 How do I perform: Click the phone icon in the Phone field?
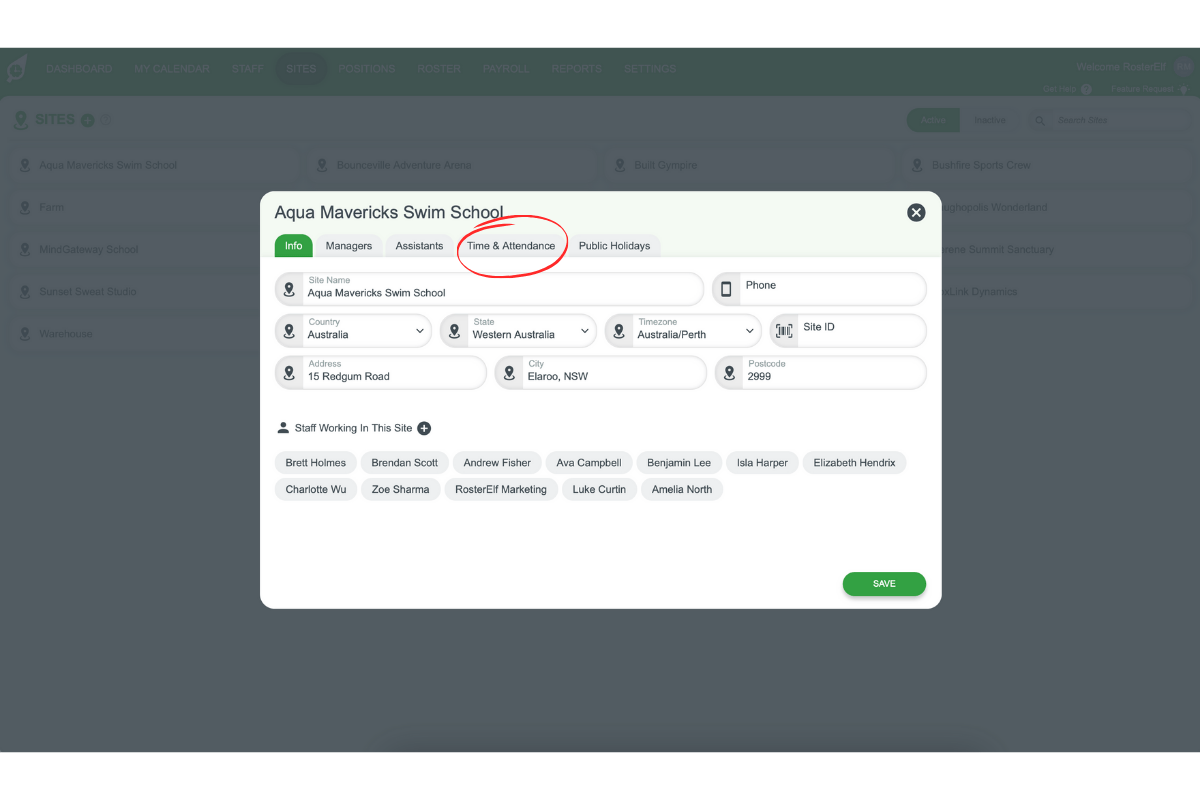point(725,288)
